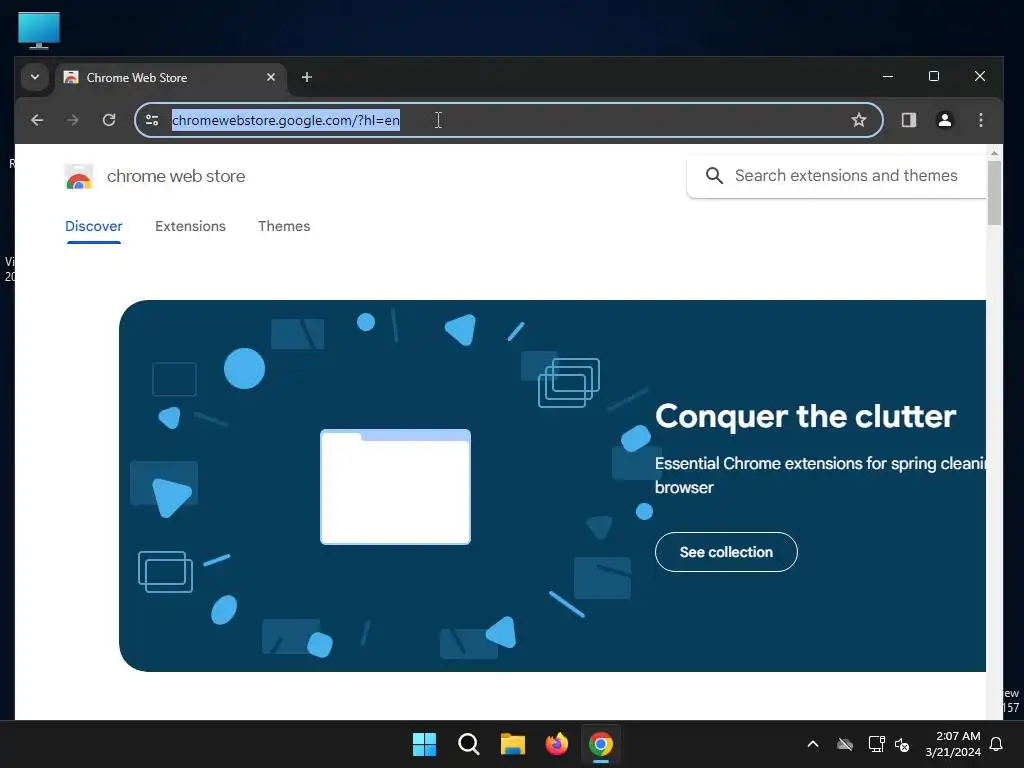The image size is (1024, 768).
Task: Click the page vertical scrollbar thumb
Action: click(994, 193)
